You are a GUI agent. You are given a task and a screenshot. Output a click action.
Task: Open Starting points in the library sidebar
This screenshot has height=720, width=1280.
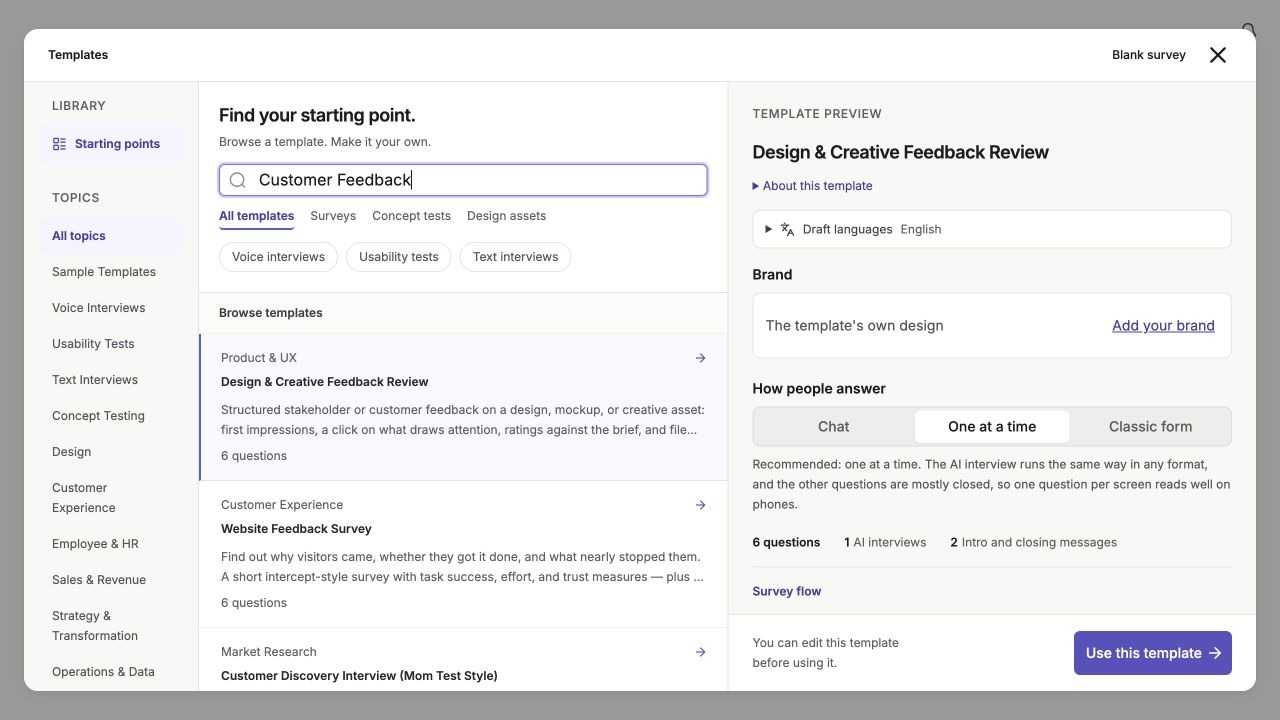(x=111, y=144)
